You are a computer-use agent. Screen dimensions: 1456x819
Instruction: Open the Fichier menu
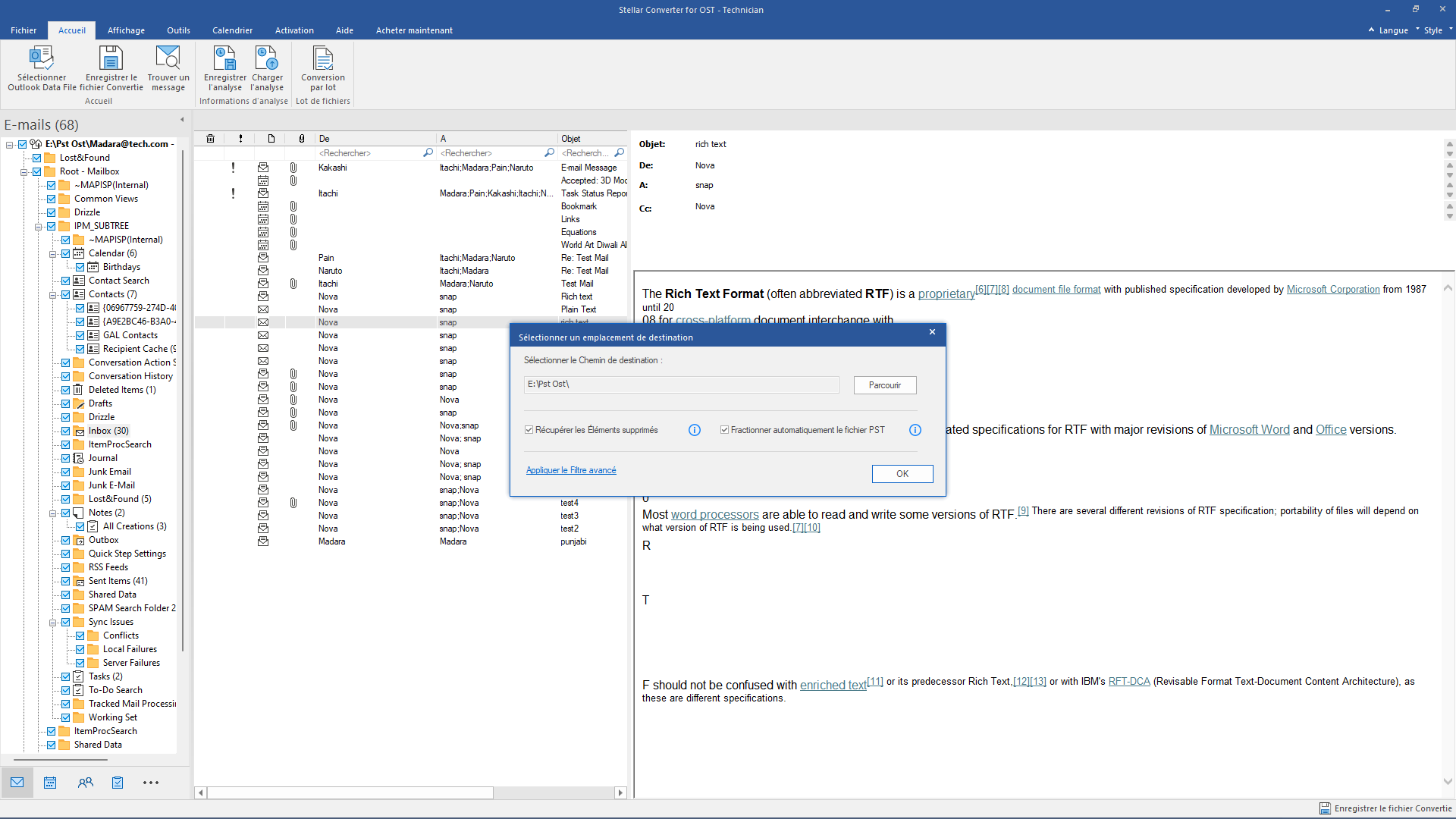pyautogui.click(x=24, y=30)
